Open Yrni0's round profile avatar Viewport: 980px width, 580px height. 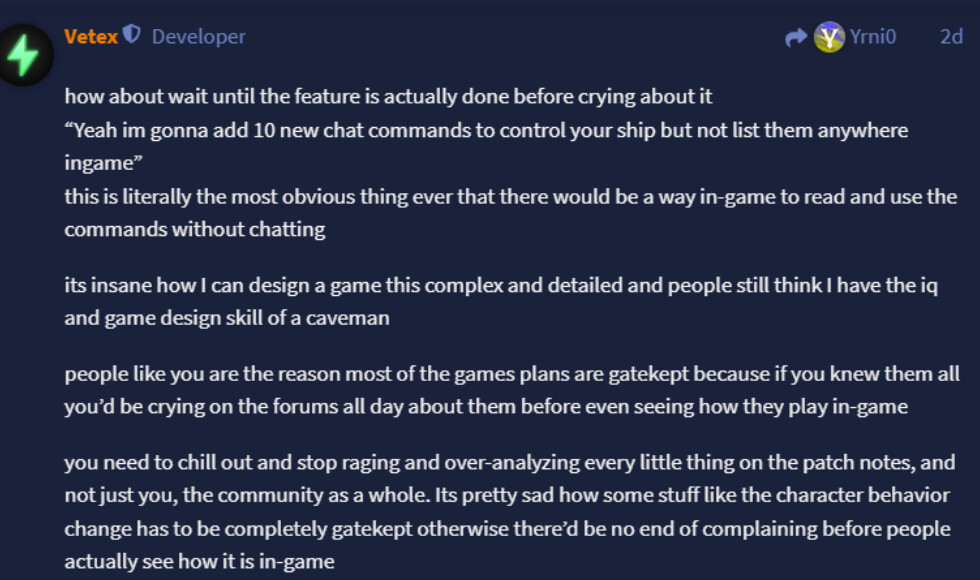(829, 37)
